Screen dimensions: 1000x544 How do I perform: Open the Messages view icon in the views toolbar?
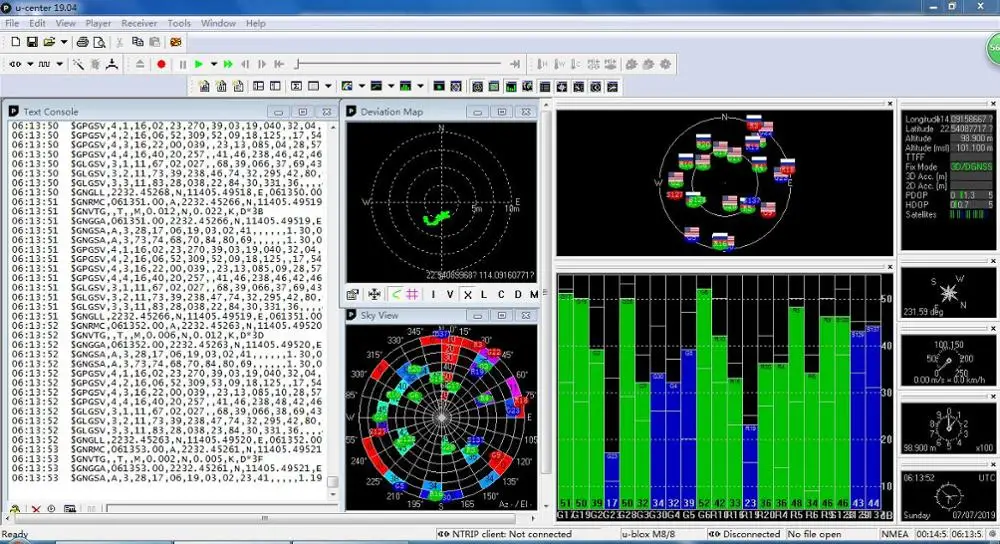pyautogui.click(x=258, y=86)
